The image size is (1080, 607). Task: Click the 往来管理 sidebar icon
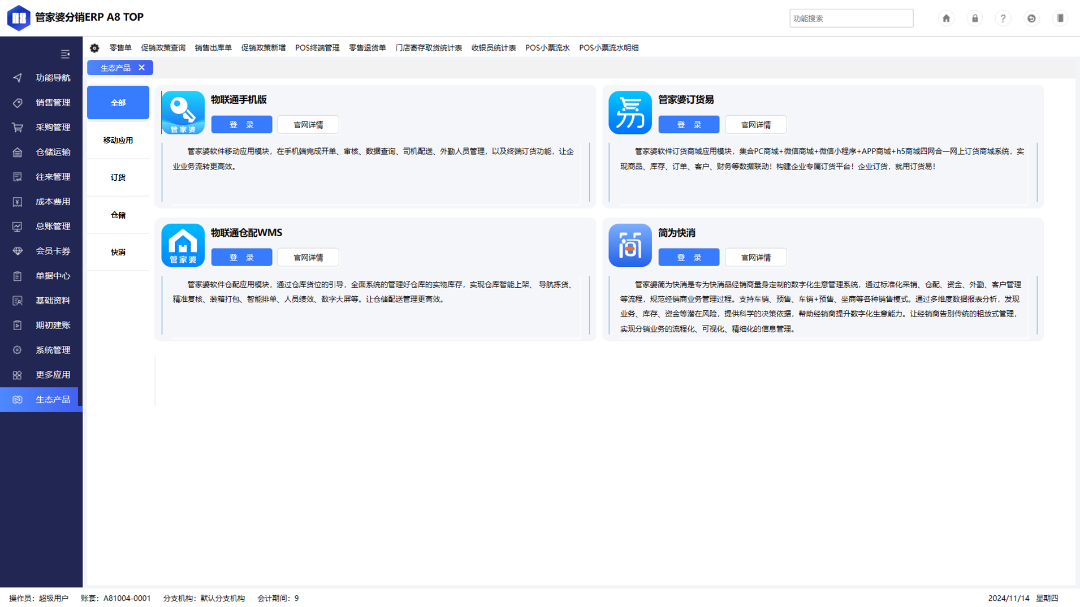[x=17, y=177]
